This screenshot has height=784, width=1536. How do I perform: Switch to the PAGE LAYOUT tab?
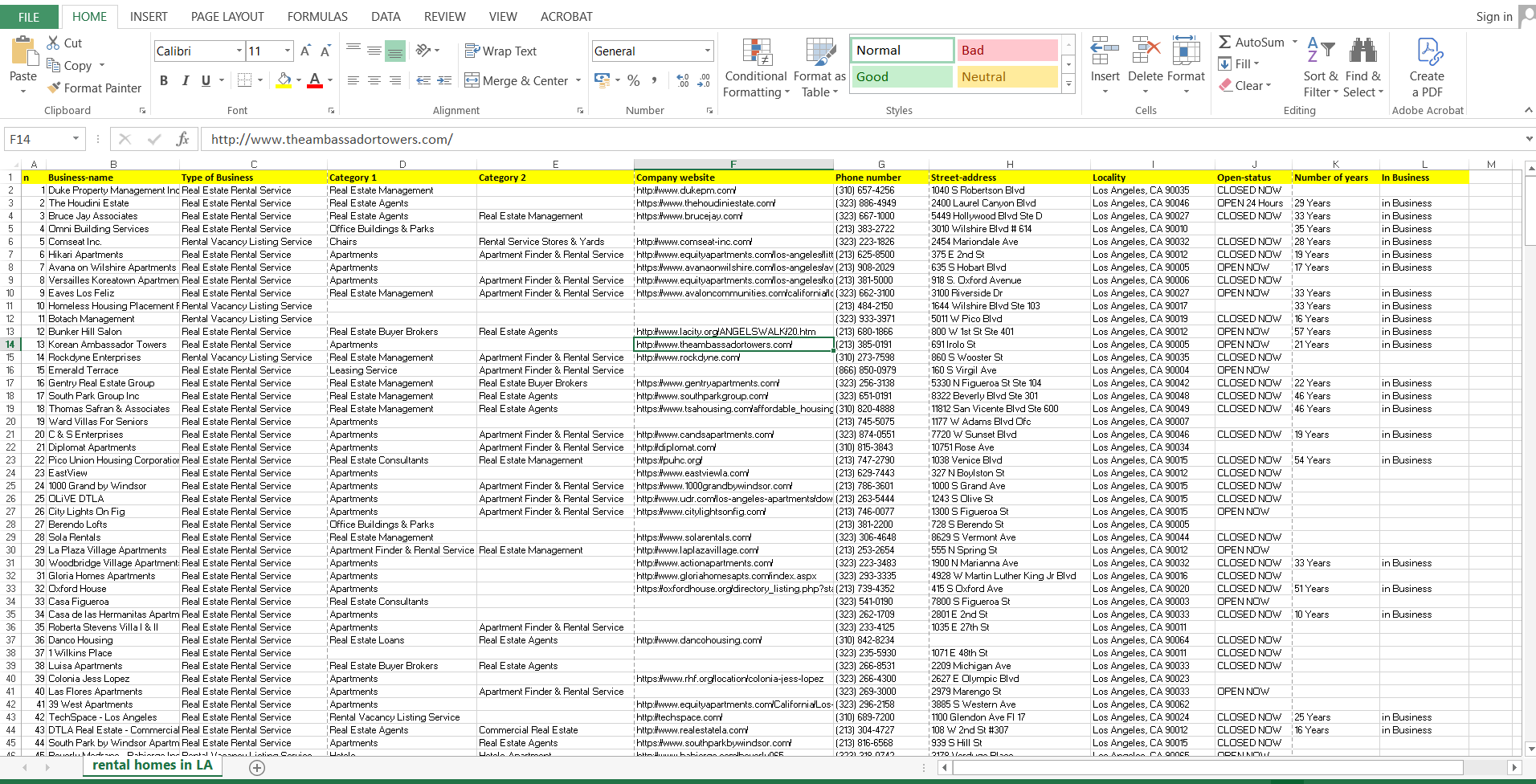click(x=227, y=17)
